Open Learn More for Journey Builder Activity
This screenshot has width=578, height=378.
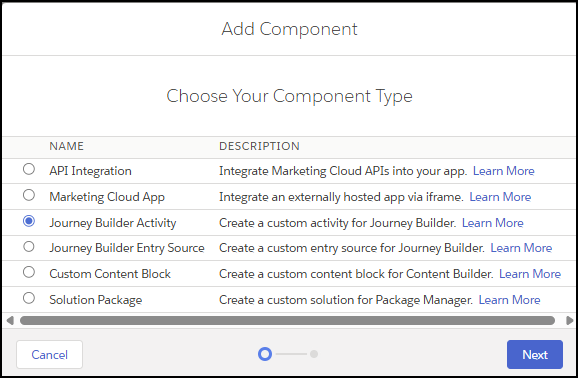(493, 223)
